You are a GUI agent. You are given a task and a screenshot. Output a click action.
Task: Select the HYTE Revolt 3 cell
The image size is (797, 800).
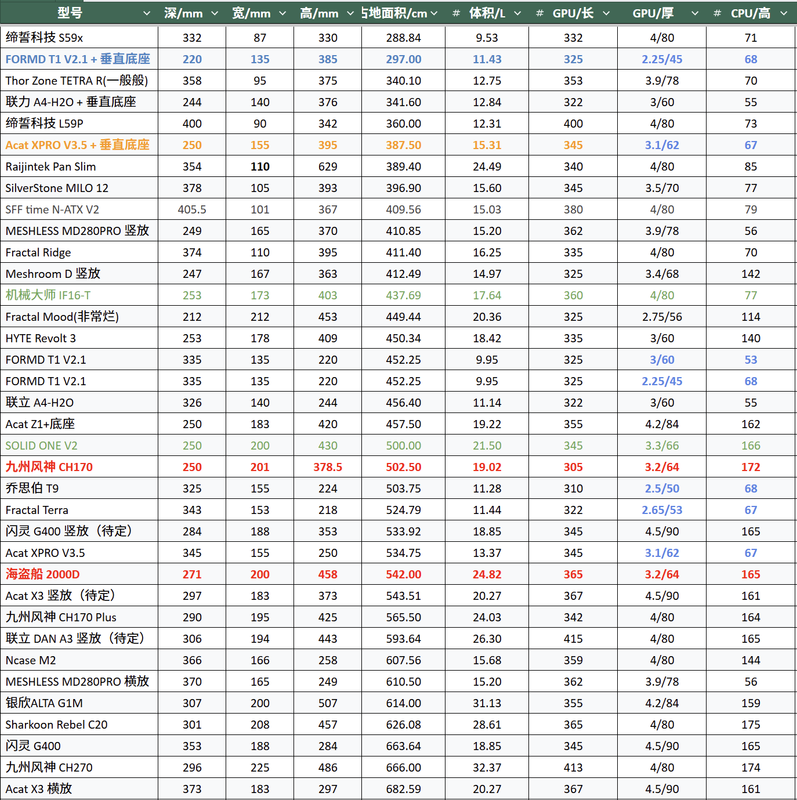(79, 338)
